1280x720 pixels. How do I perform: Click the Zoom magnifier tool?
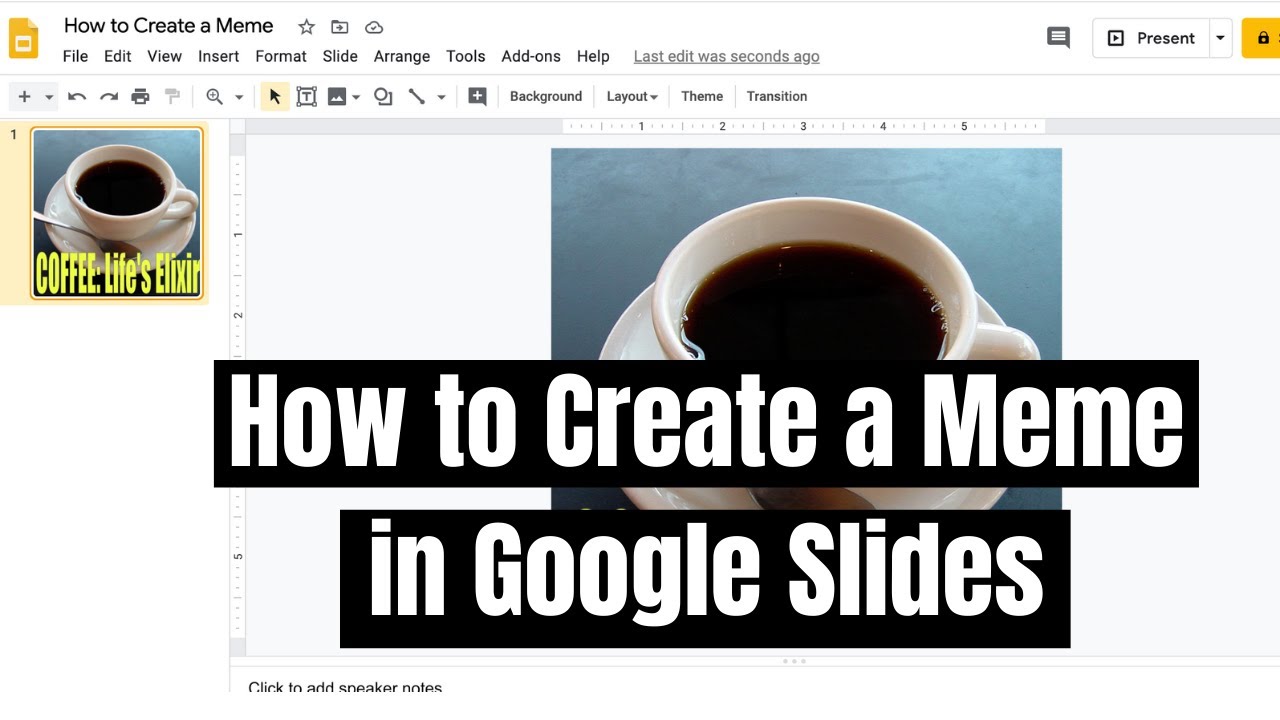[x=214, y=96]
